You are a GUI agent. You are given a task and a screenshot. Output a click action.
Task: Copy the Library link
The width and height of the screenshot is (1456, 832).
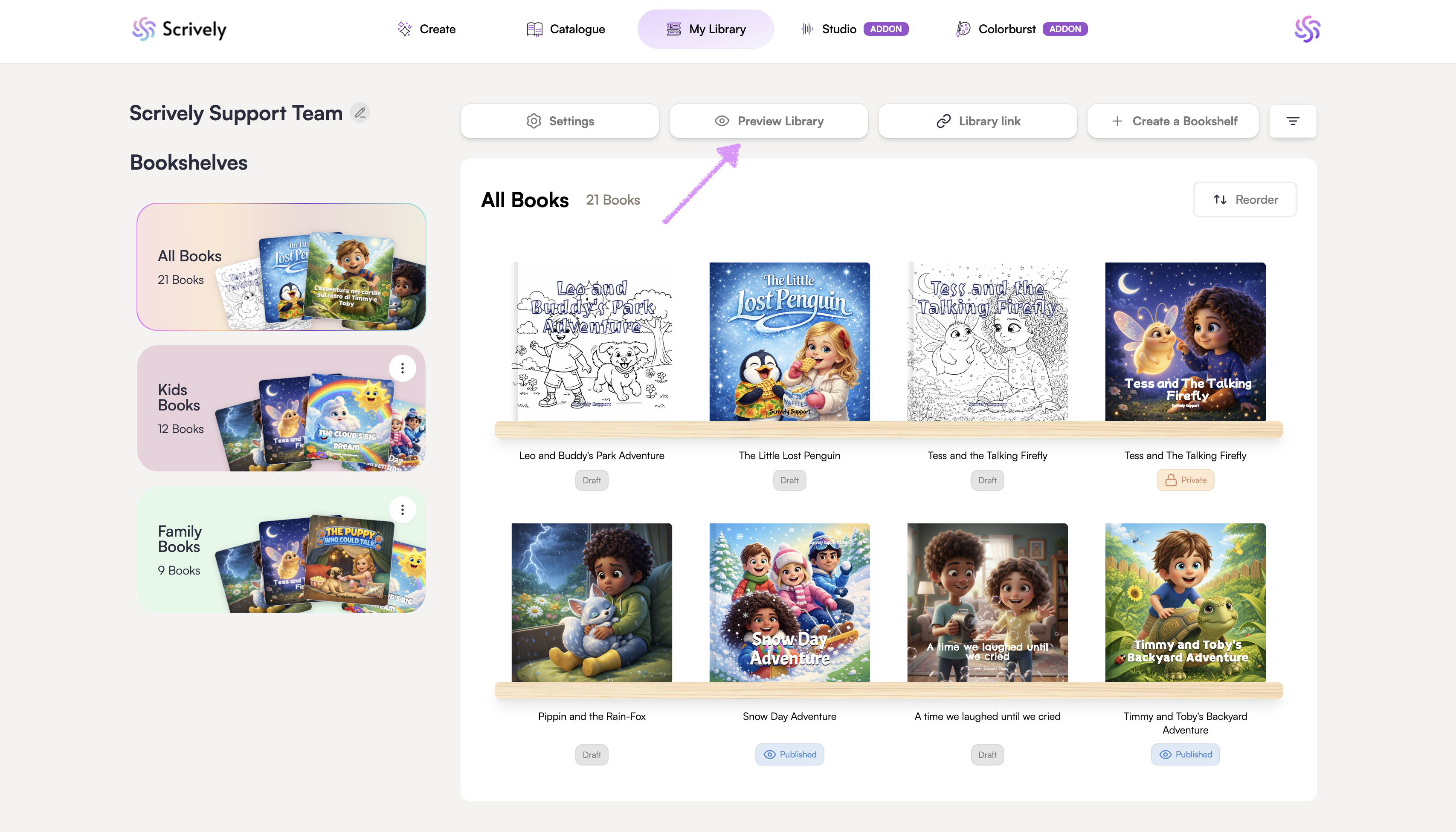977,121
